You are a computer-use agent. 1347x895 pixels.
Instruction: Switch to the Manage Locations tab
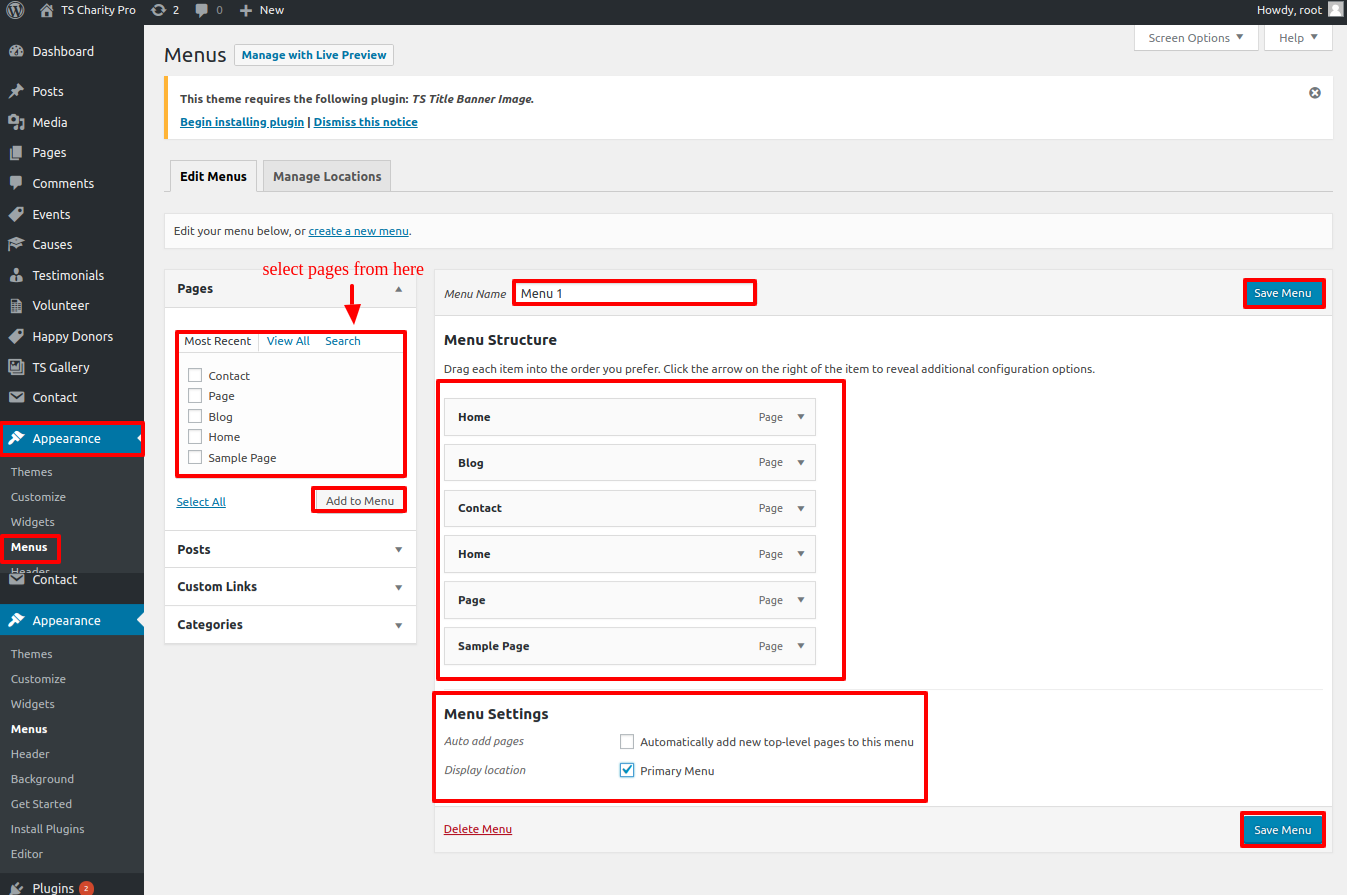pyautogui.click(x=327, y=176)
